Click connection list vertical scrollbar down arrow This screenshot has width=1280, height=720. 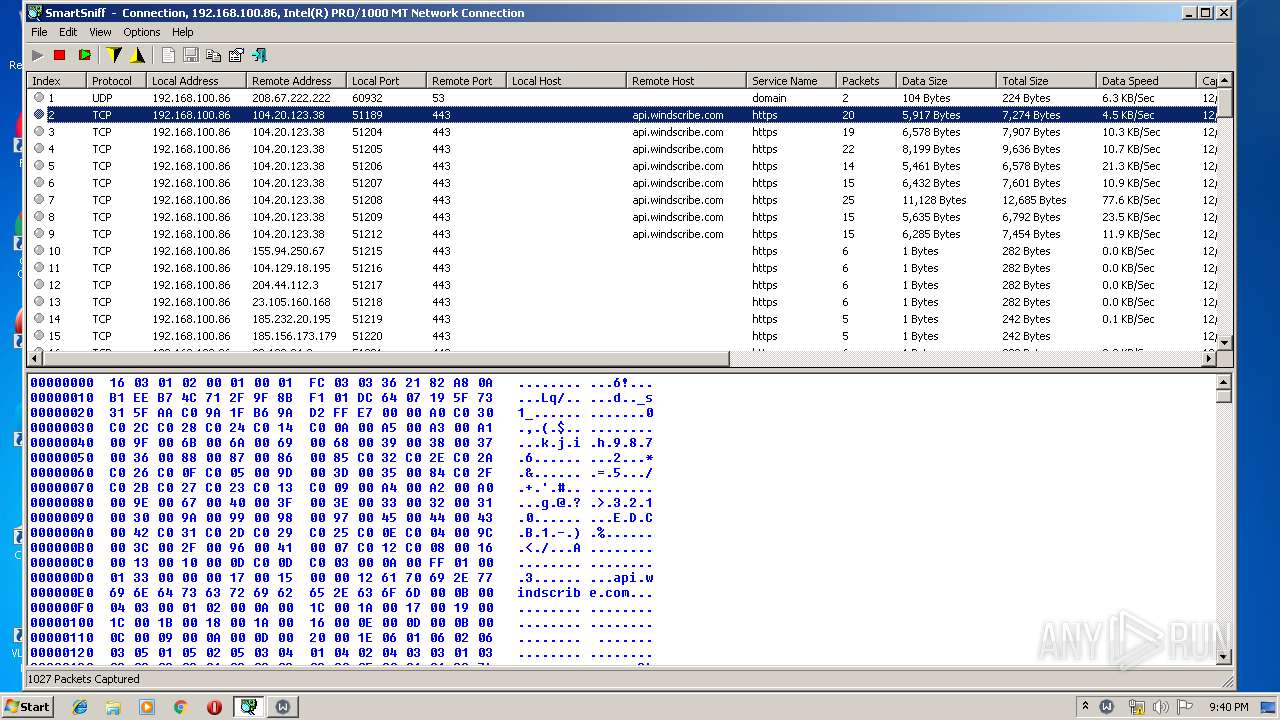coord(1225,342)
